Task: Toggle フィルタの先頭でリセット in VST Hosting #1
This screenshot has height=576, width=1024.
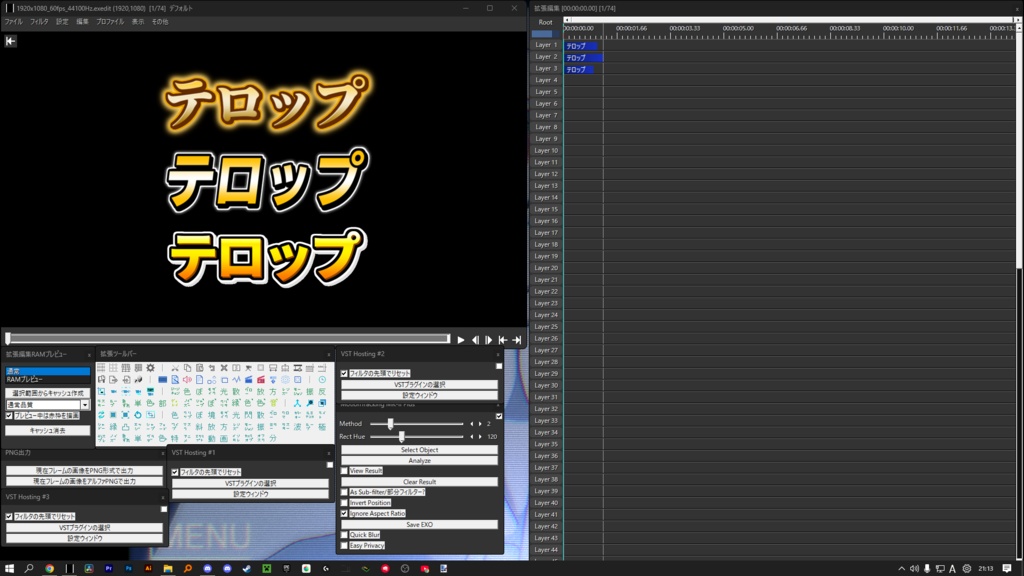Action: tap(175, 472)
